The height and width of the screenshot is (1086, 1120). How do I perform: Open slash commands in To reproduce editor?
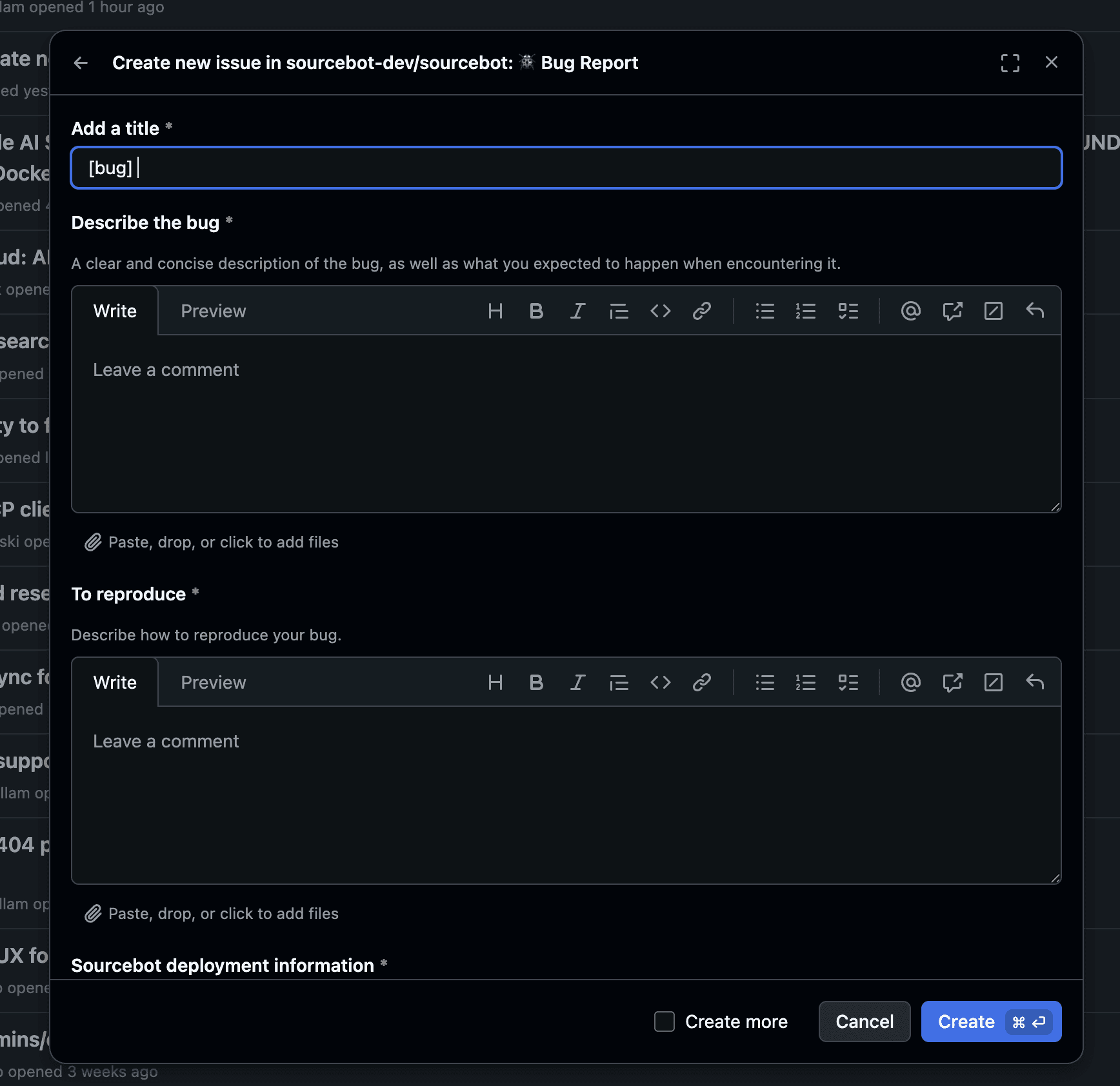click(994, 682)
